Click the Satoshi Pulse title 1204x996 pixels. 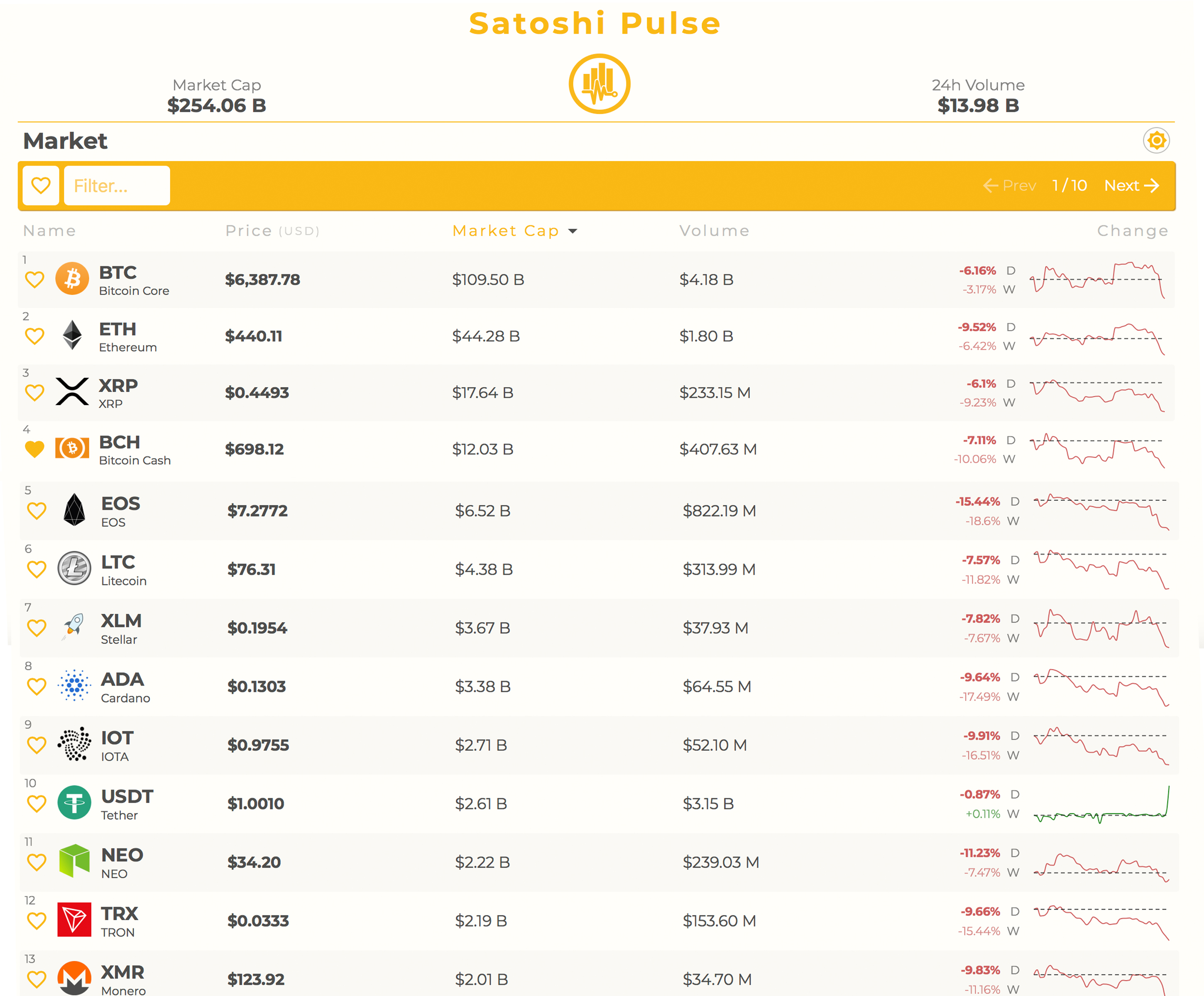point(595,24)
